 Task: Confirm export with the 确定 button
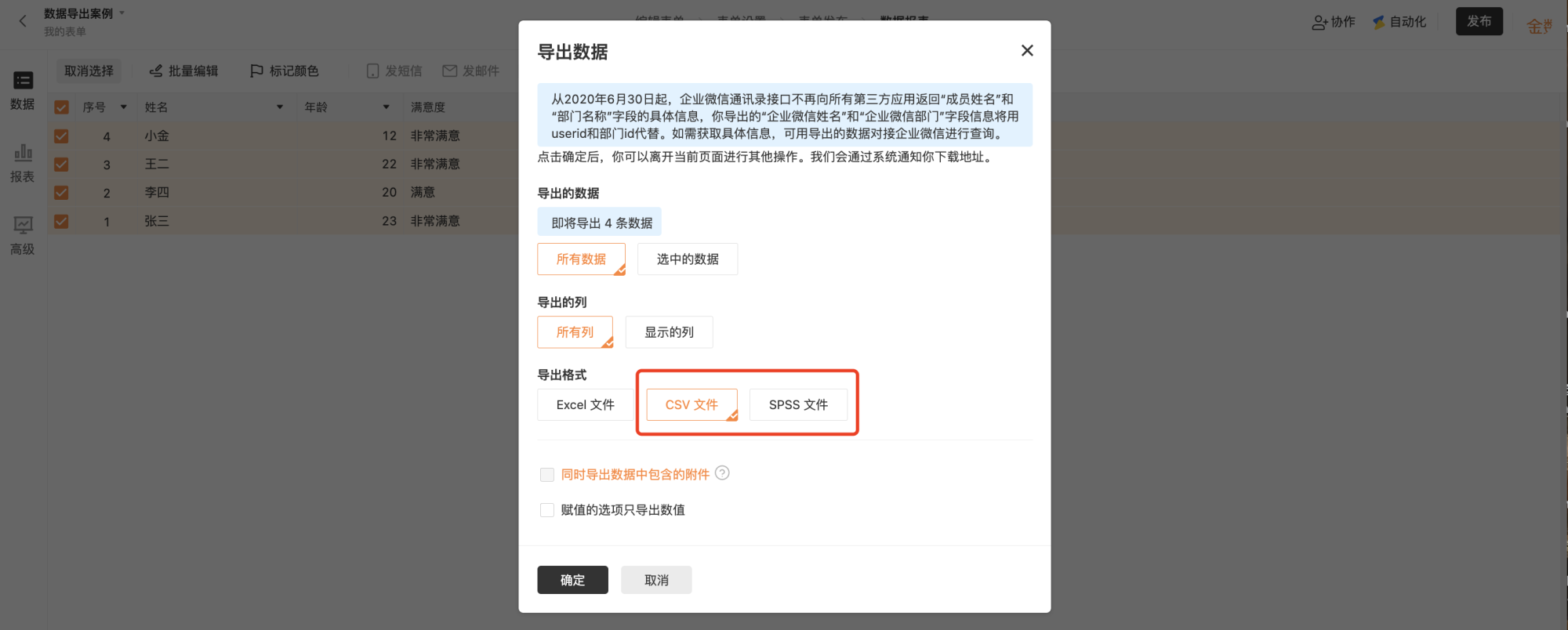(572, 580)
